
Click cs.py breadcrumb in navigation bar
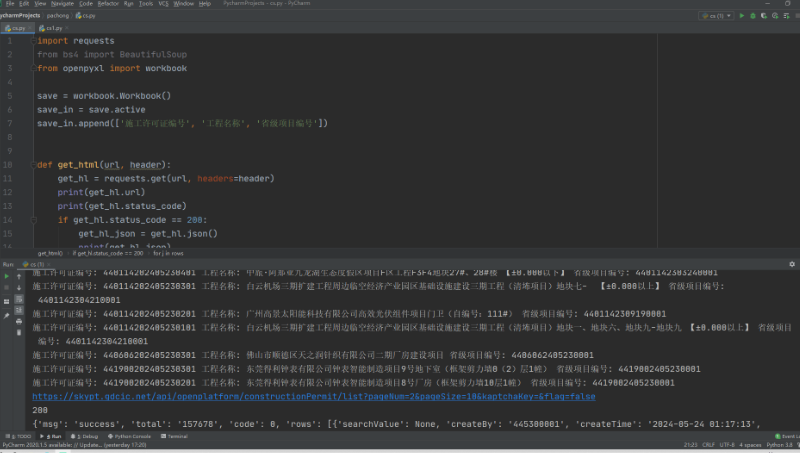click(86, 16)
